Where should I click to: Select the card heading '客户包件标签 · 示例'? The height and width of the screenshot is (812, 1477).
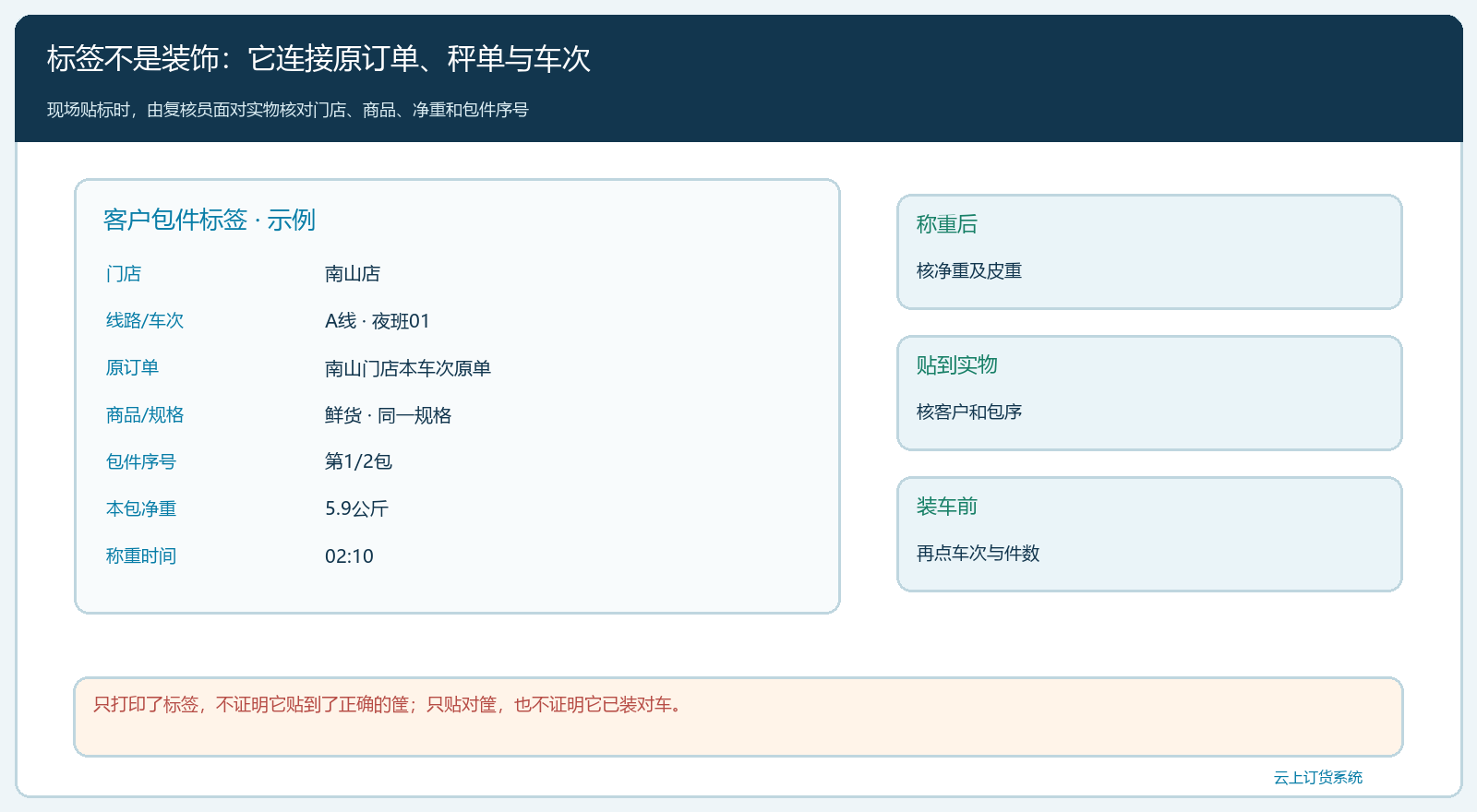tap(210, 220)
